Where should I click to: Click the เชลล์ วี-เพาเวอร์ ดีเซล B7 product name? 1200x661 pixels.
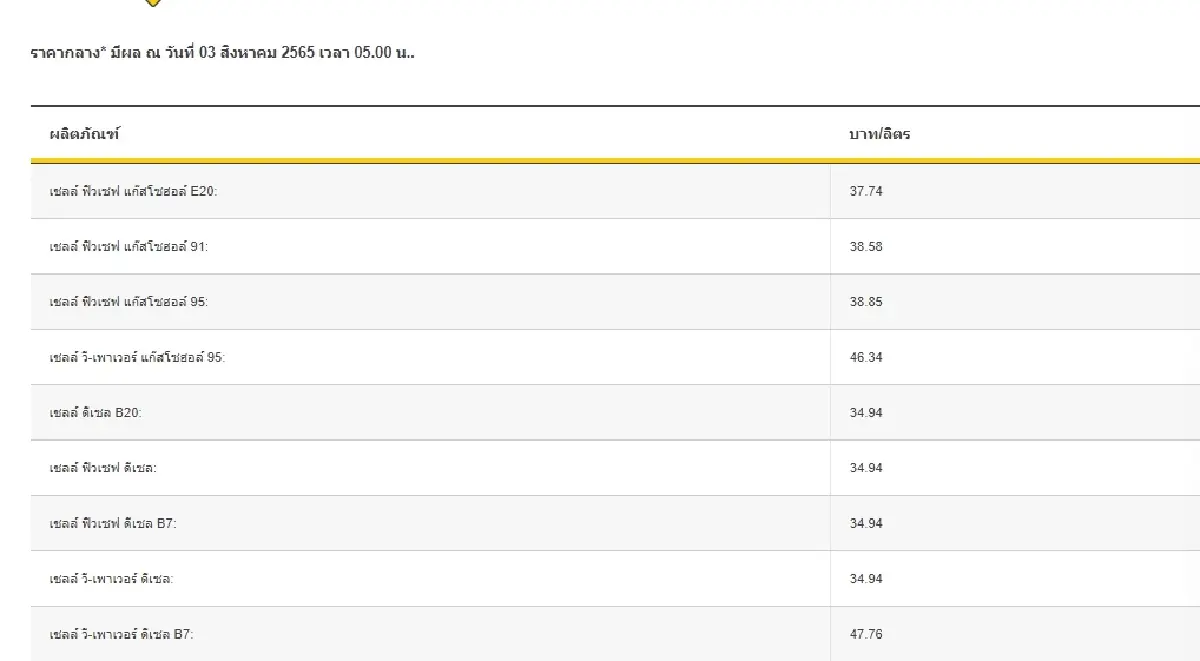[x=122, y=634]
